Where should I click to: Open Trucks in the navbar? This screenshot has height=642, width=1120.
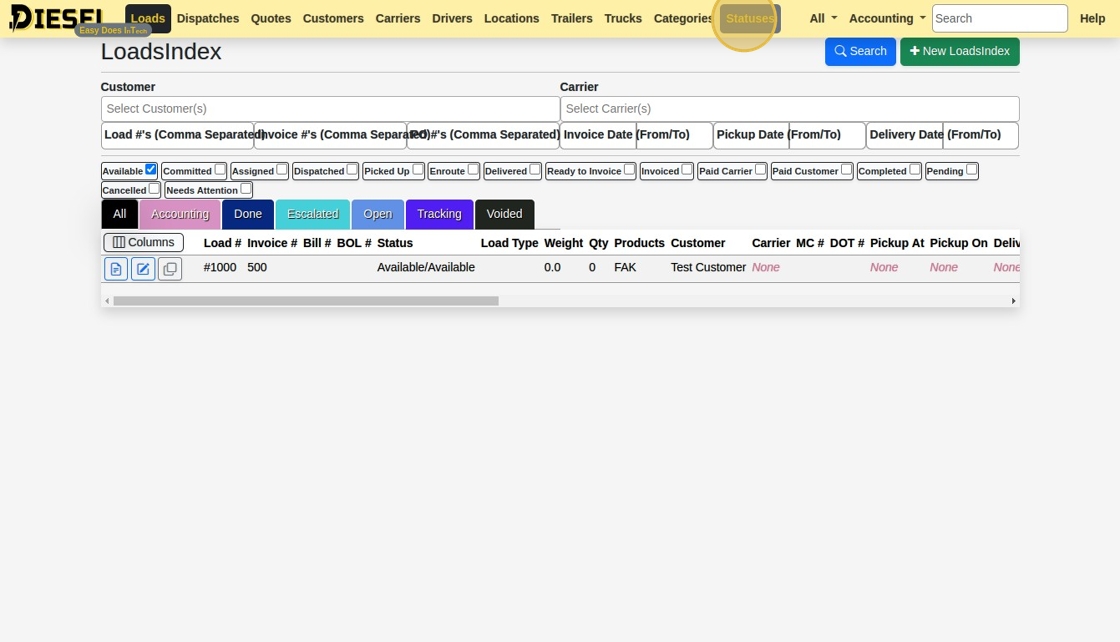623,19
